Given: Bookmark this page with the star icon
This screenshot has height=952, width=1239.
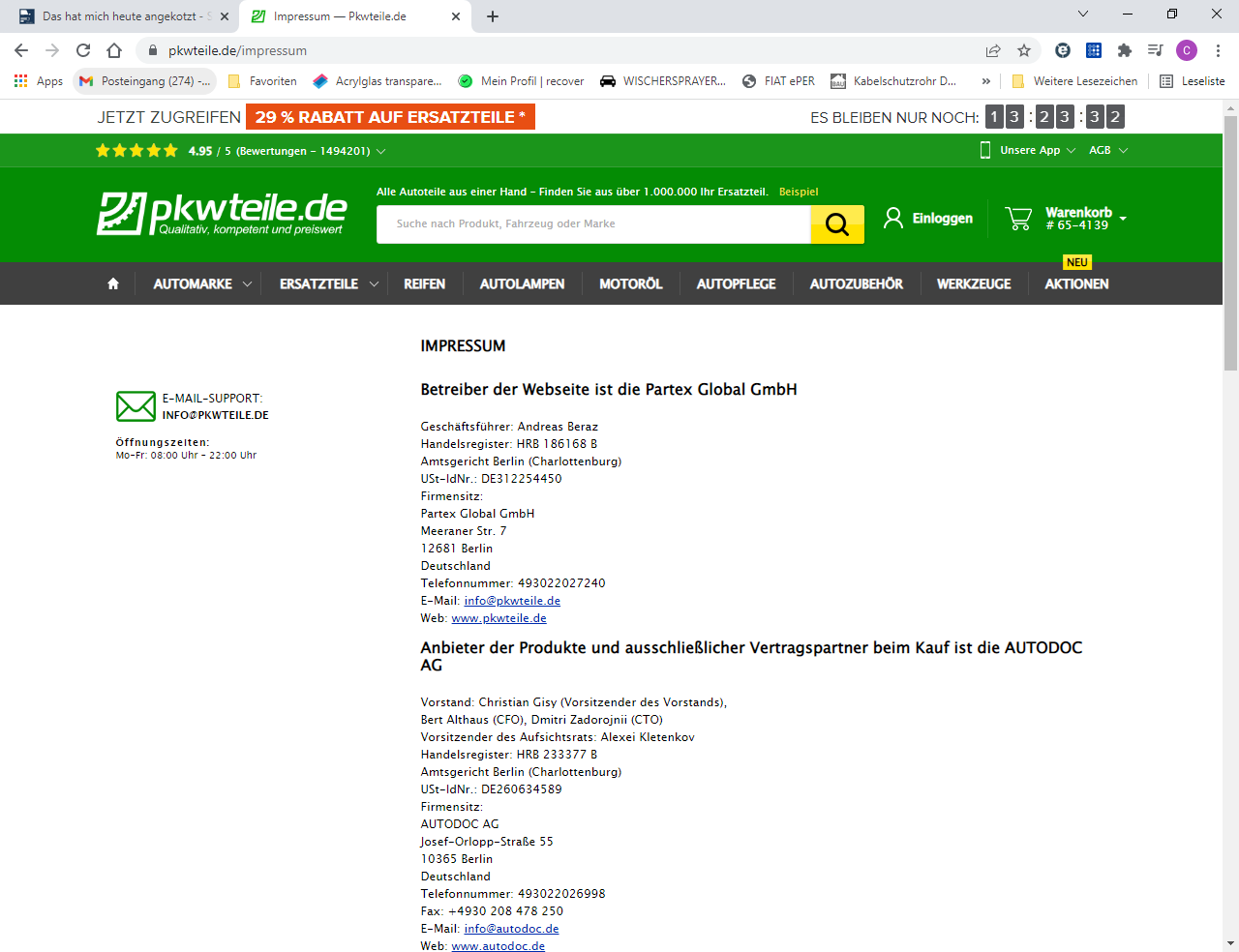Looking at the screenshot, I should (1024, 50).
